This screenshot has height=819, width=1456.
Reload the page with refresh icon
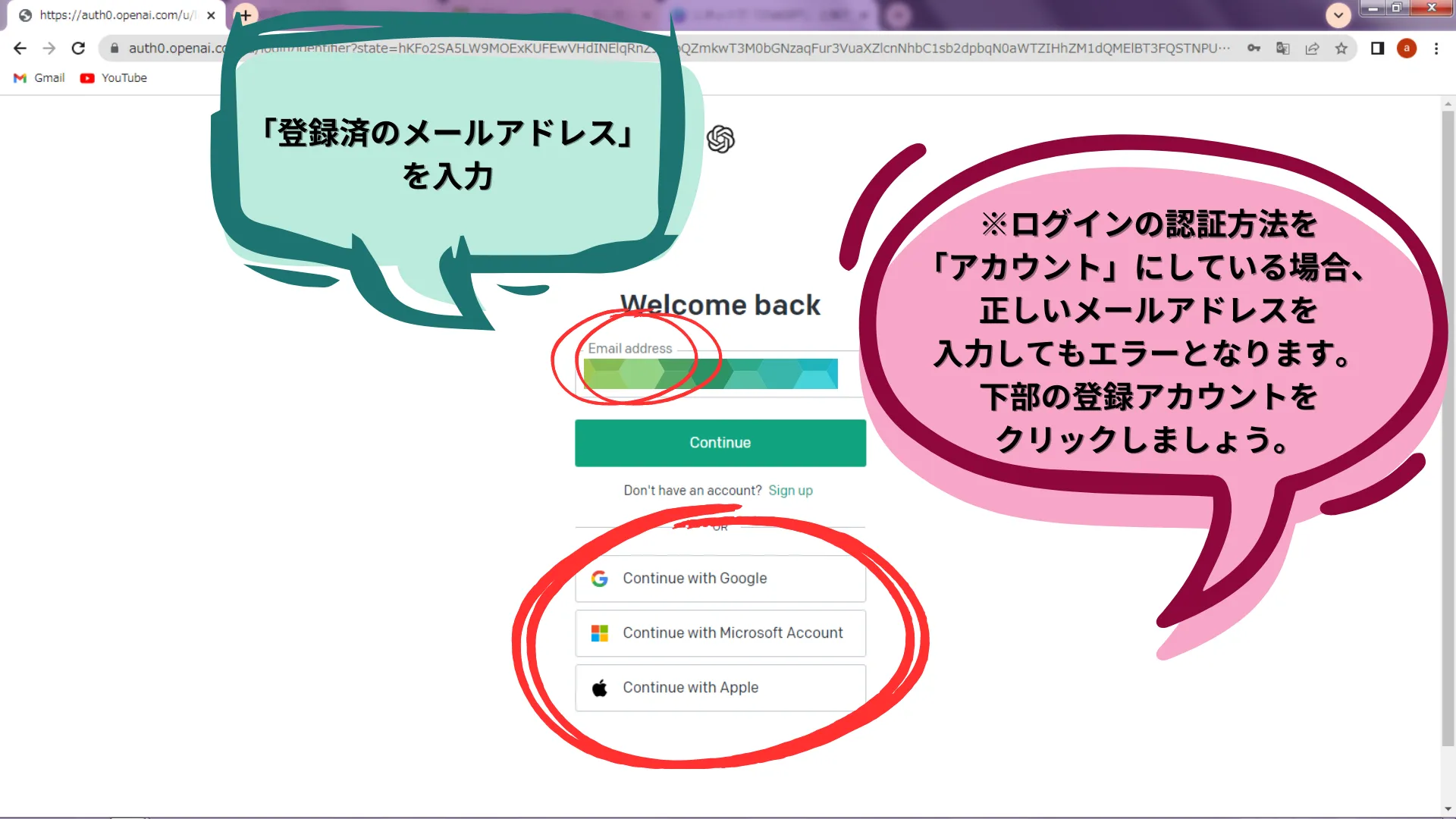[78, 49]
